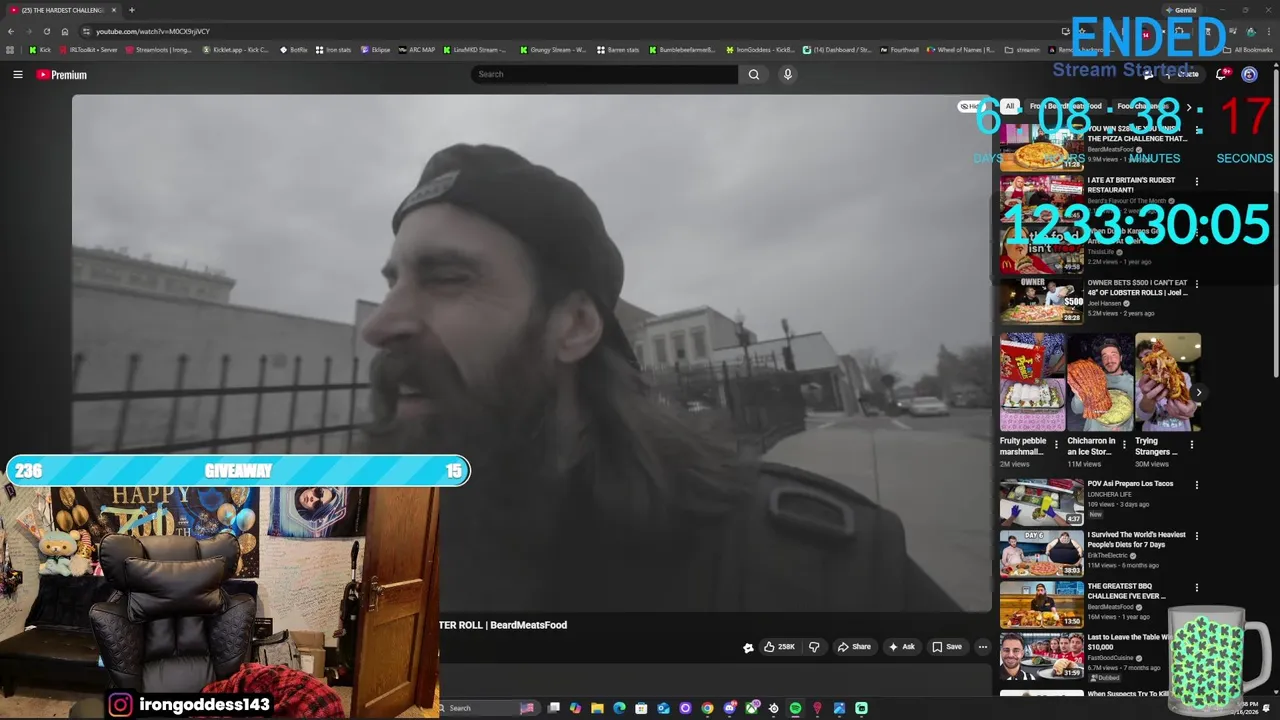This screenshot has height=720, width=1280.
Task: Select THE HARDEST CHALLENGE browser tab
Action: [63, 10]
